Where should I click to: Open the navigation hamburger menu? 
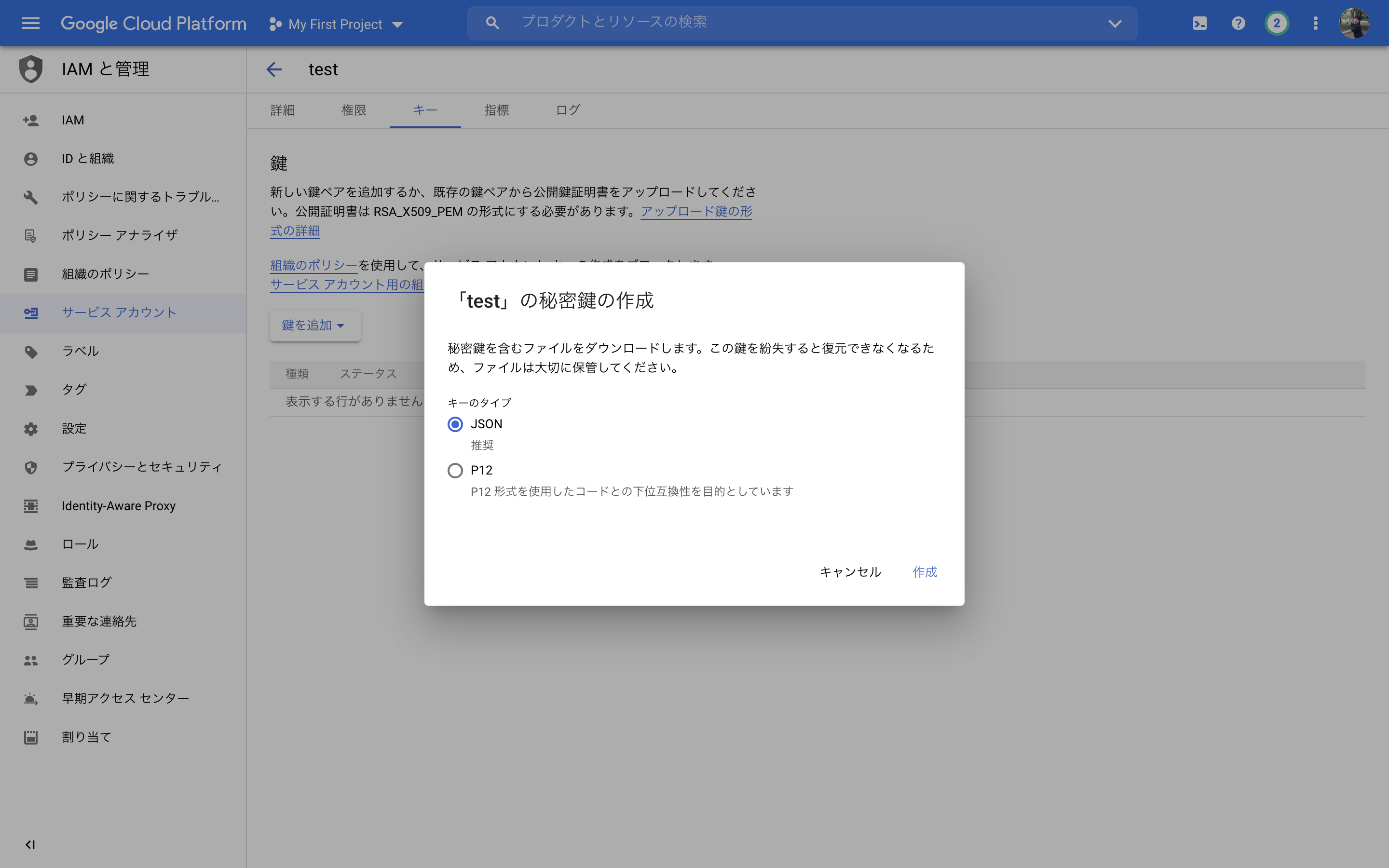[30, 23]
